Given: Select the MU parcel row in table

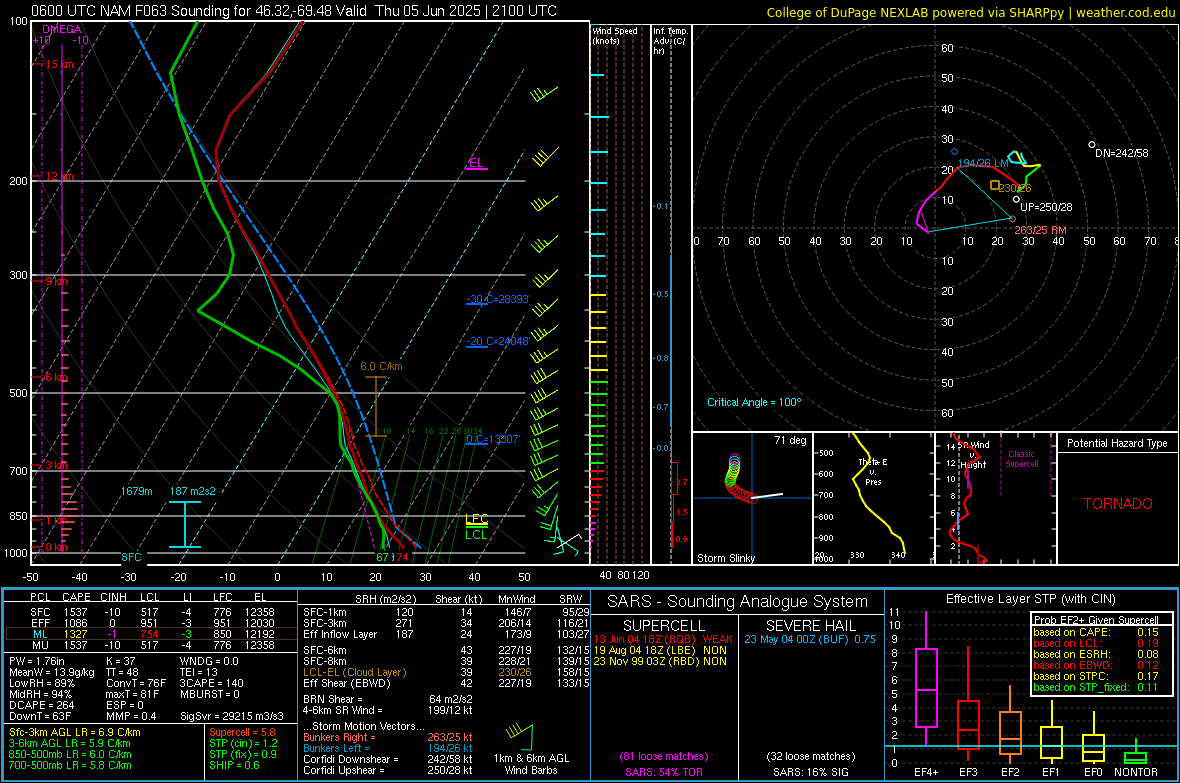Looking at the screenshot, I should tap(151, 645).
